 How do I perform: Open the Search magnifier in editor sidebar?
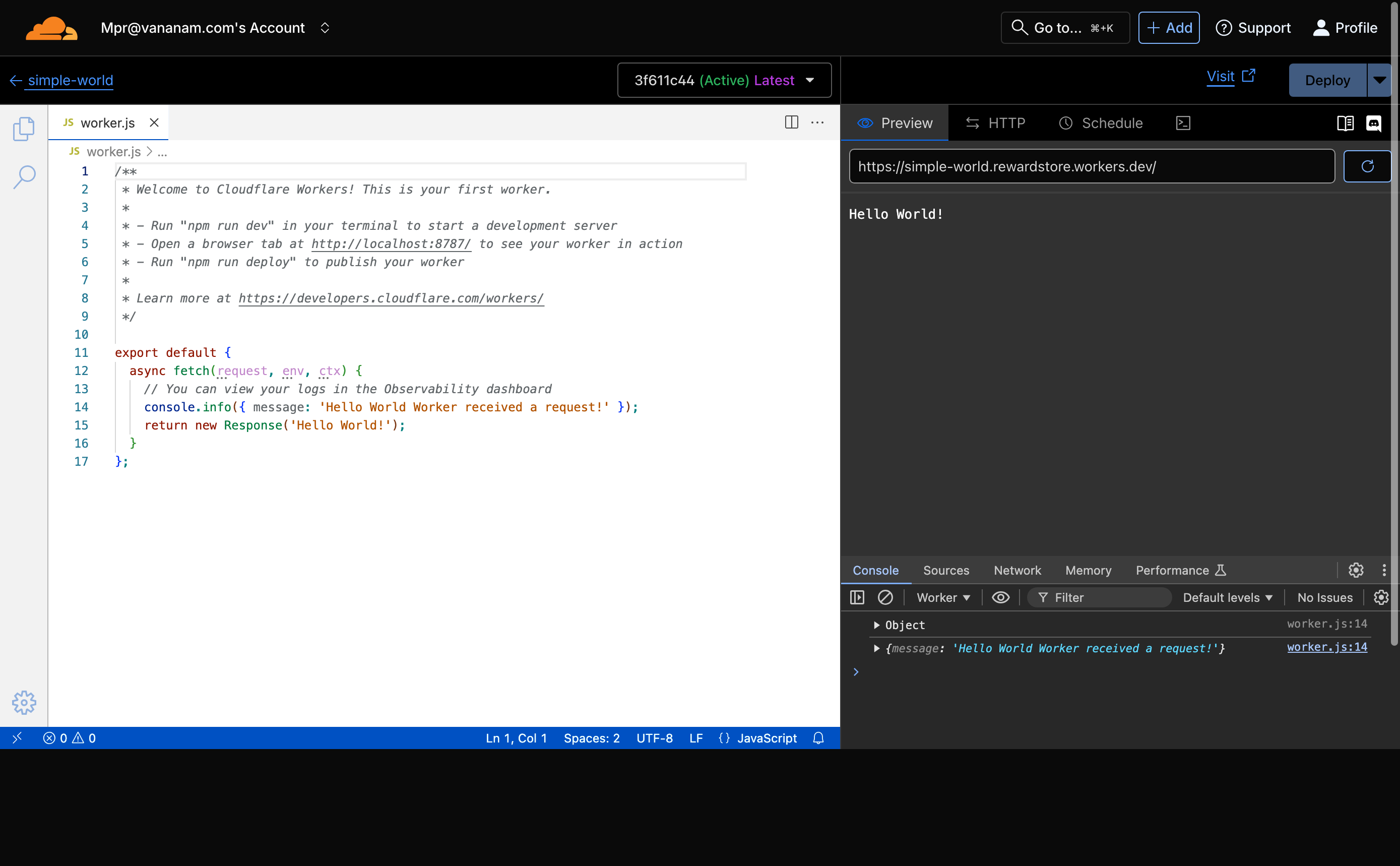pos(24,177)
